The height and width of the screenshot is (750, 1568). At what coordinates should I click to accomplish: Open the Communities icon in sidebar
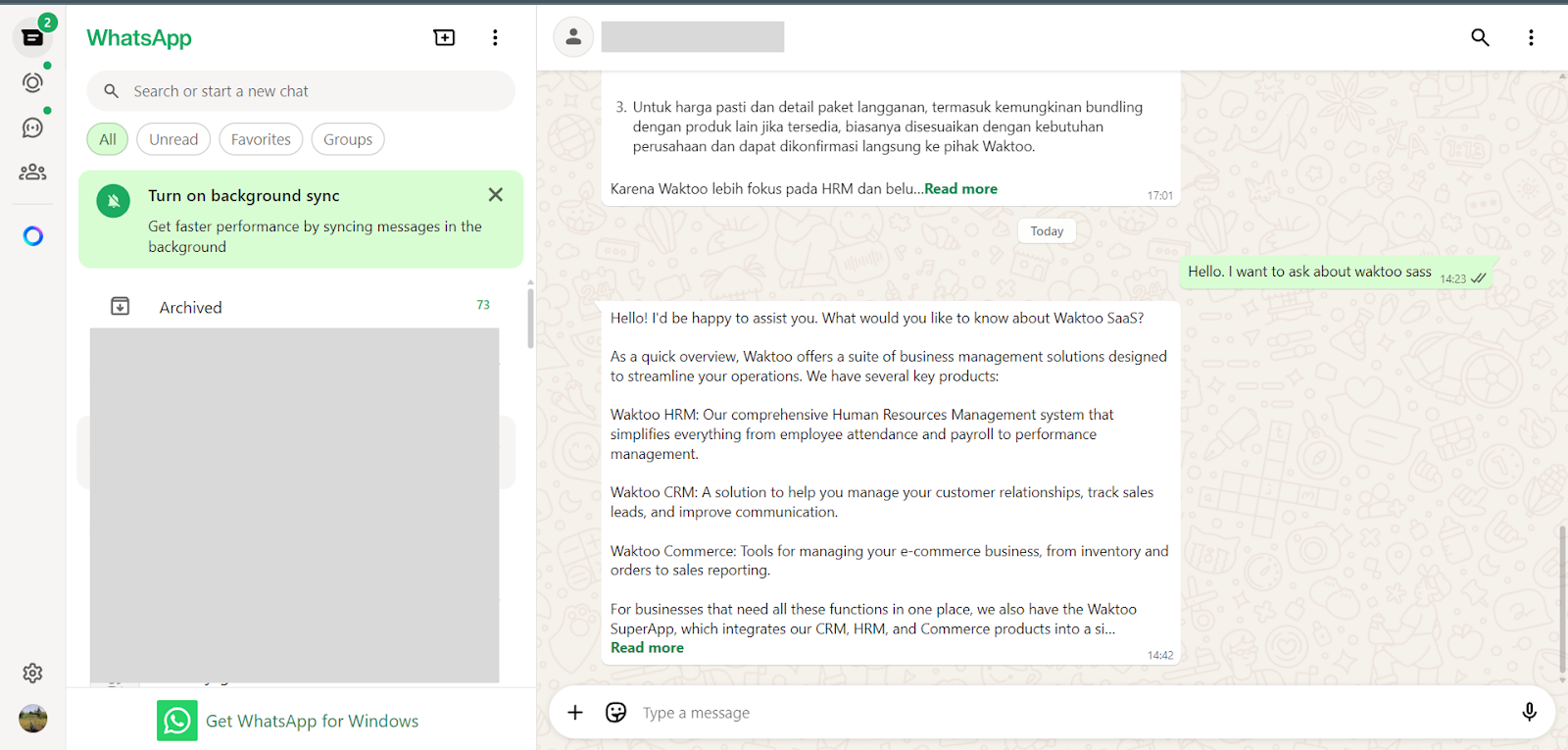click(32, 173)
